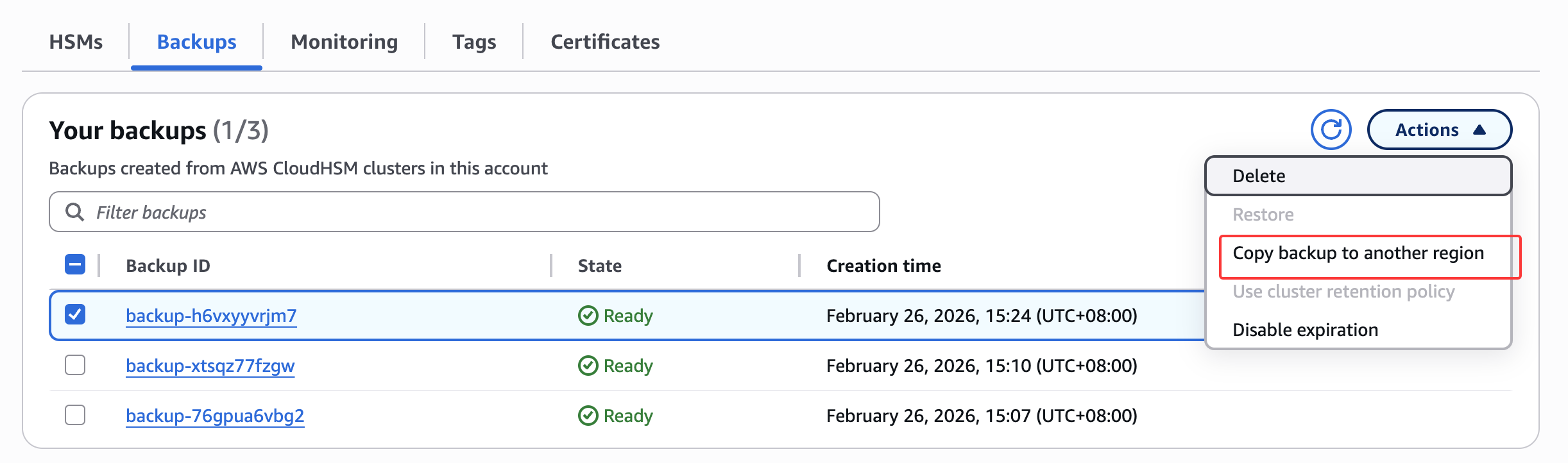Open the Certificates tab
1568x463 pixels.
(x=604, y=42)
